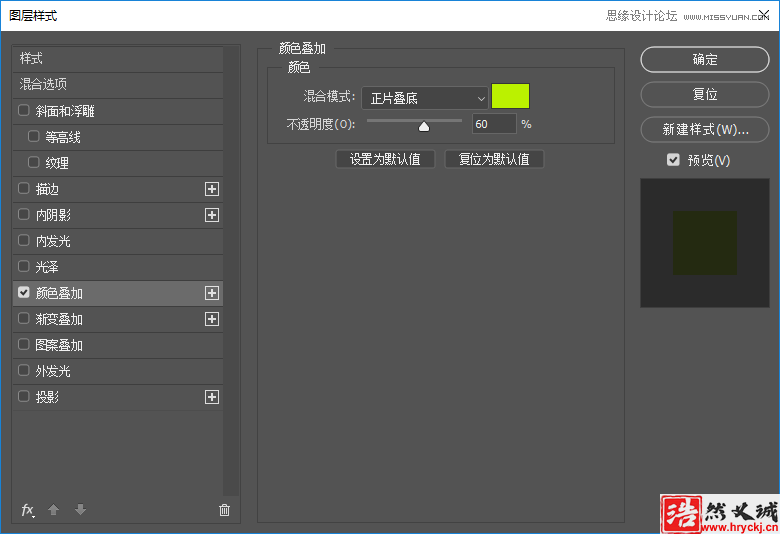Enable the 外发光 checkbox
780x534 pixels.
23,370
